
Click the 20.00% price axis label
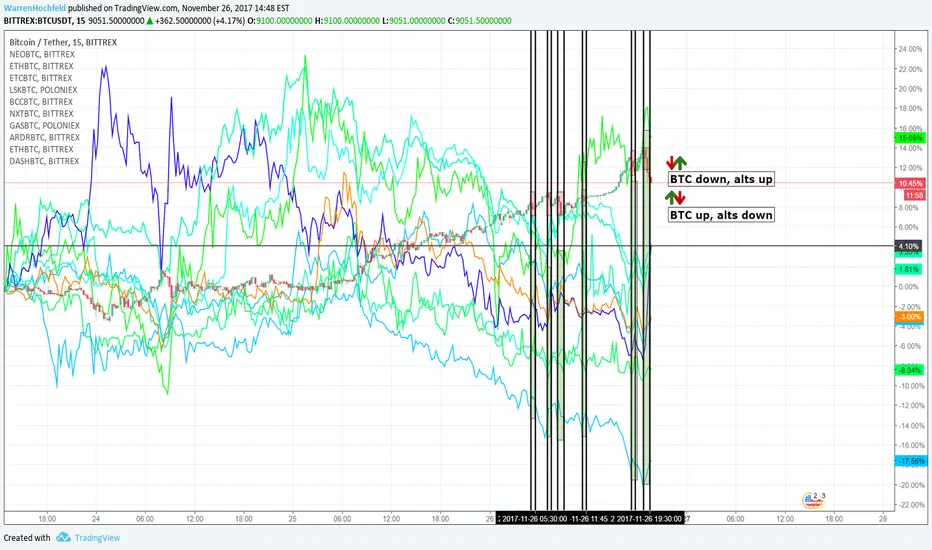[x=910, y=89]
